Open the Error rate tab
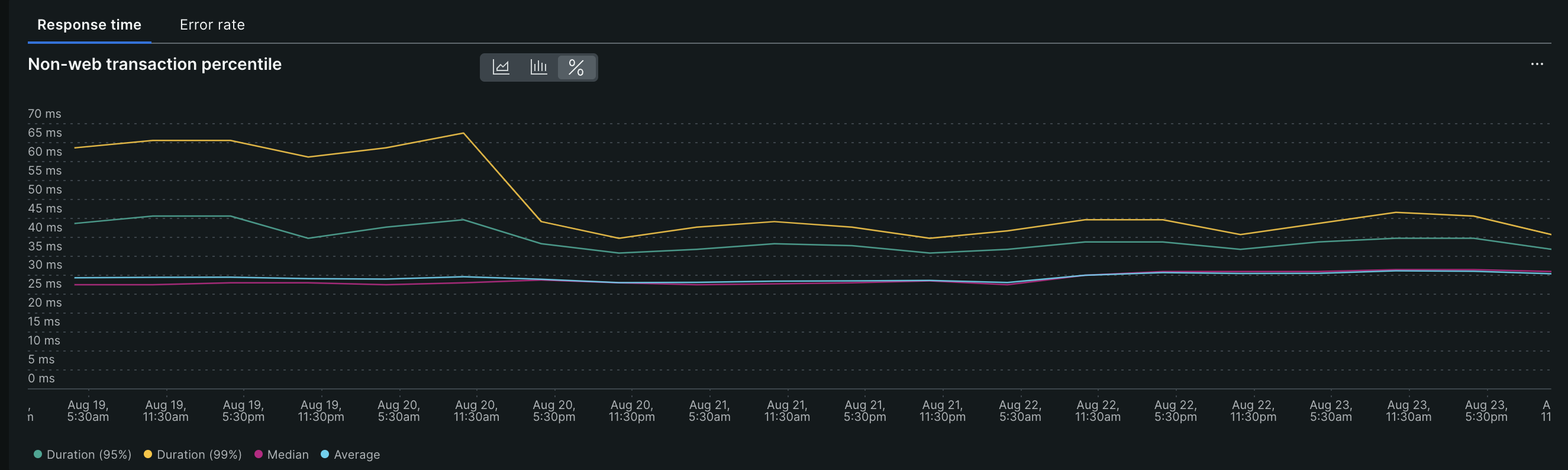Viewport: 1568px width, 470px height. click(x=212, y=25)
